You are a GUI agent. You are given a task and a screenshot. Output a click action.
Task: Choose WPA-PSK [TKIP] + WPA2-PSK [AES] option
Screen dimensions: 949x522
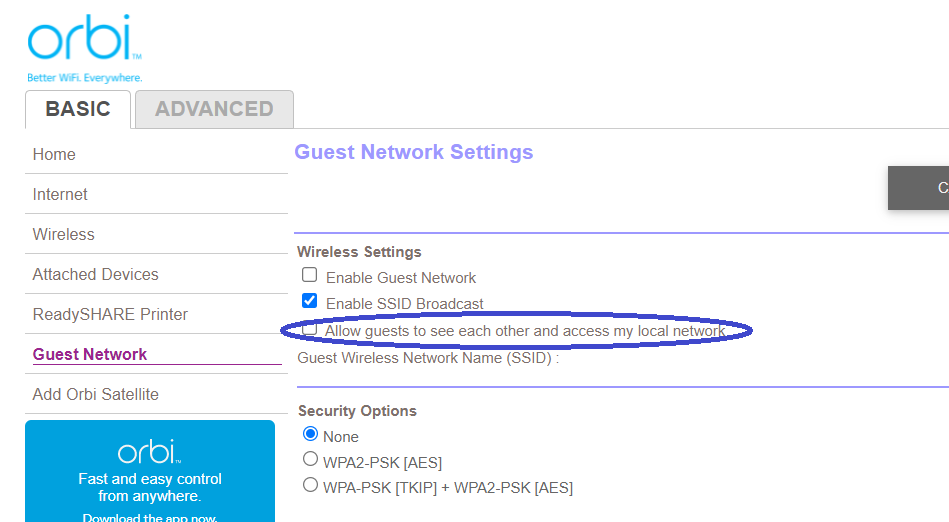click(310, 485)
